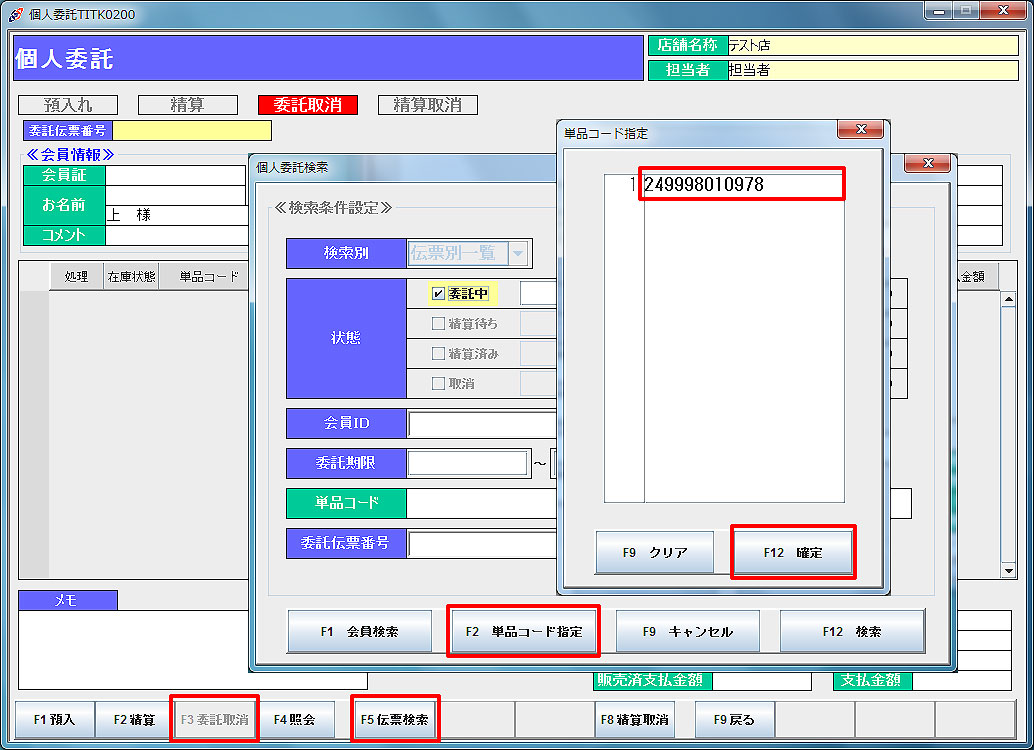Toggle the 委託中 checkbox
This screenshot has width=1034, height=750.
pos(438,294)
